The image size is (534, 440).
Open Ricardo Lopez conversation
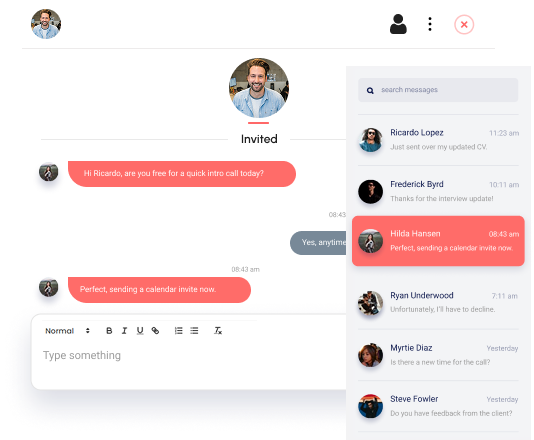tap(438, 140)
